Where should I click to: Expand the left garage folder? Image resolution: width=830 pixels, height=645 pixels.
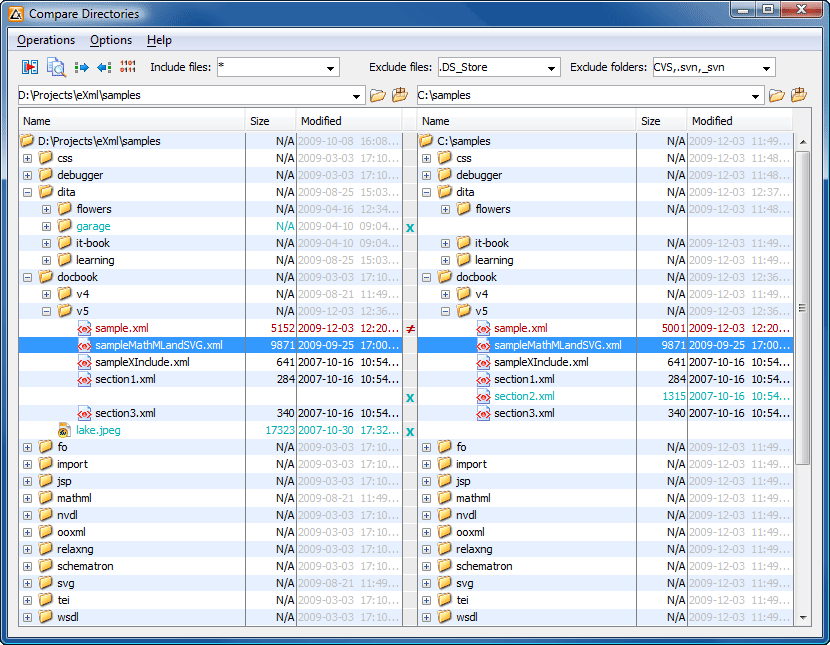47,226
